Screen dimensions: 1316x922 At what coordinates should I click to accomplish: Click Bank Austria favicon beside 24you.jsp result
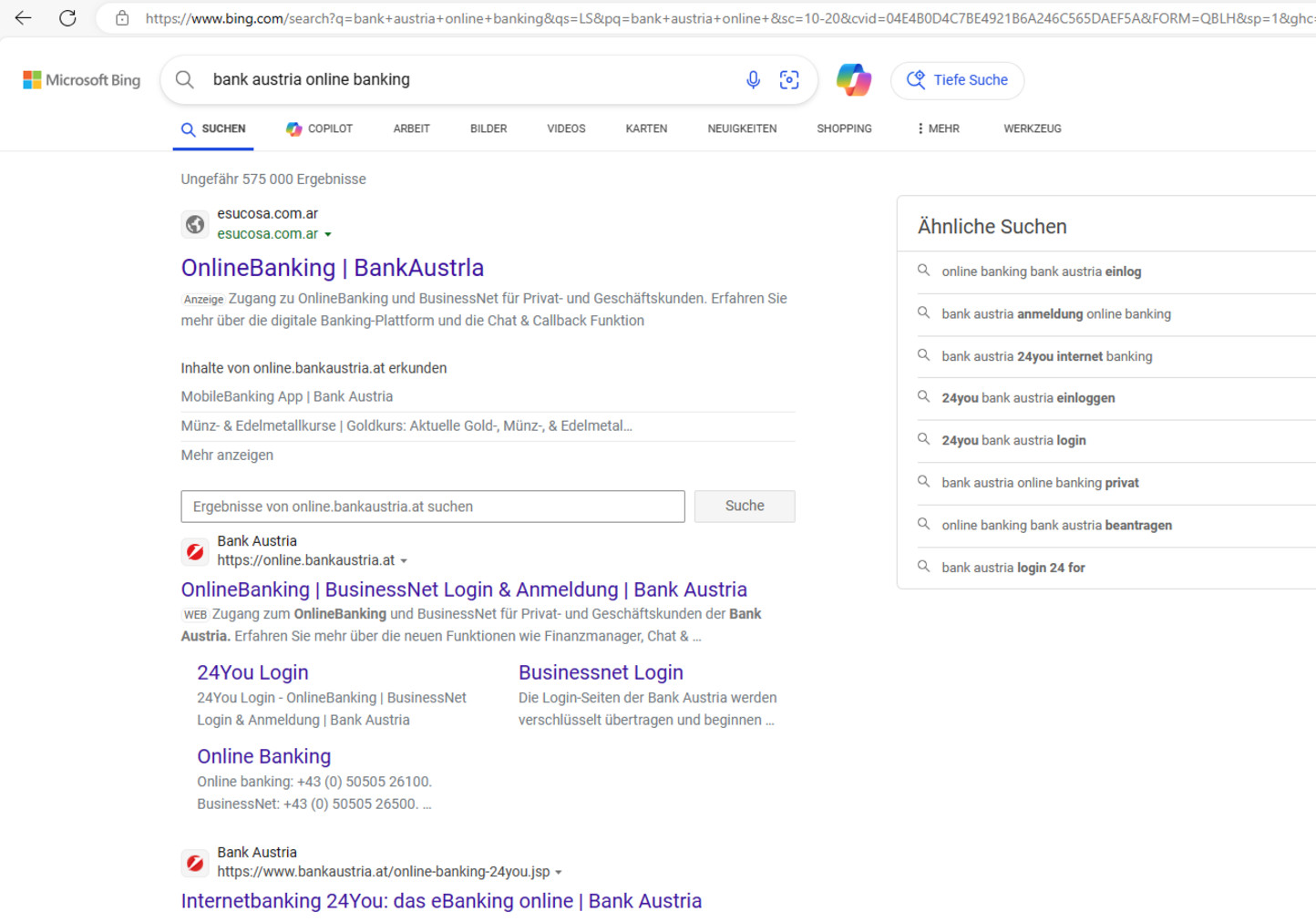195,863
